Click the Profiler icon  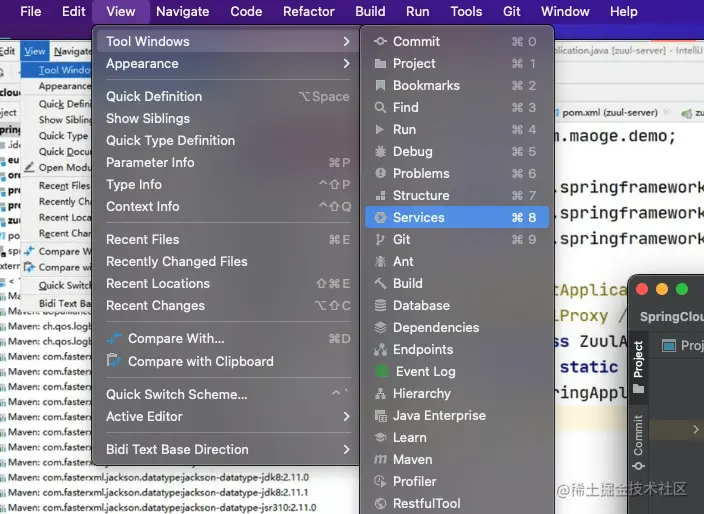[x=380, y=481]
